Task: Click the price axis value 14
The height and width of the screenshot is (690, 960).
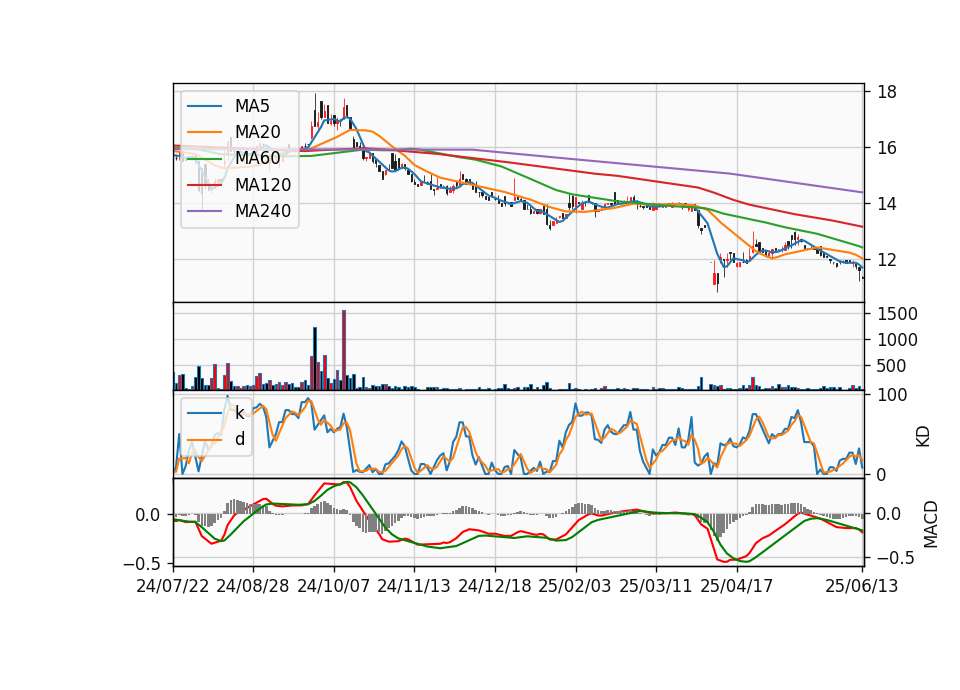Action: tap(887, 204)
